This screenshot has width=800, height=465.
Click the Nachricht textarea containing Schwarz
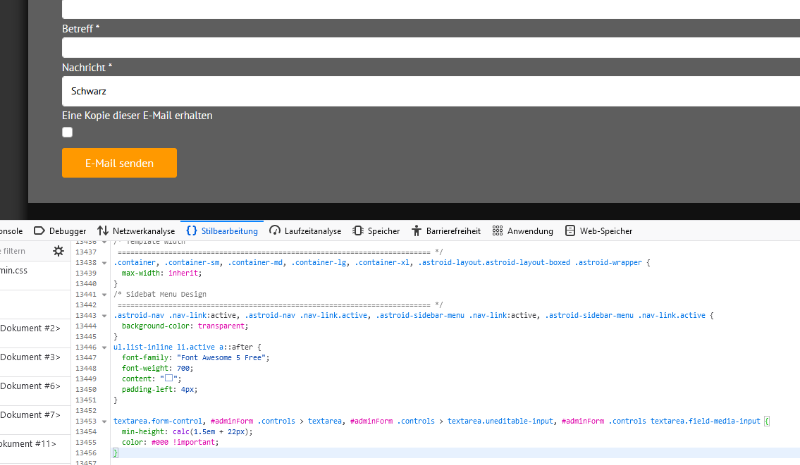tap(431, 91)
